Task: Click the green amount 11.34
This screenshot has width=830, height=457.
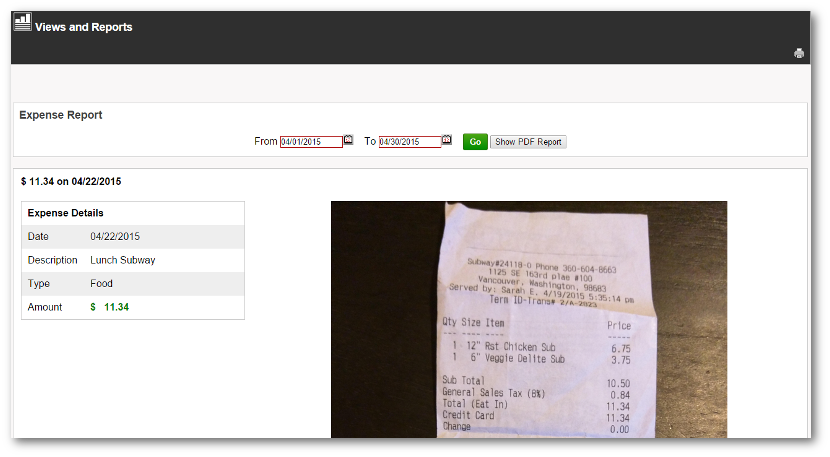Action: pos(116,307)
